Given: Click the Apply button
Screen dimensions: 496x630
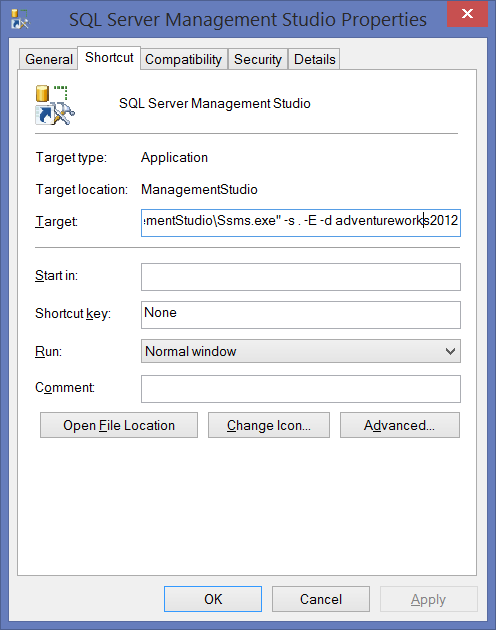Looking at the screenshot, I should (428, 599).
